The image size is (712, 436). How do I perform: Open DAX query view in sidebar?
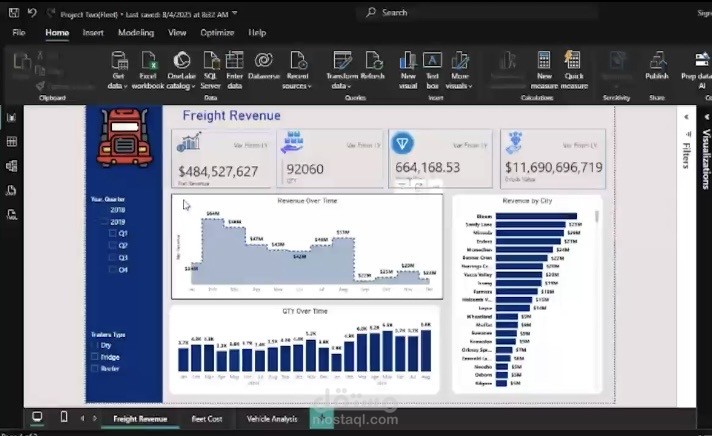(x=12, y=190)
